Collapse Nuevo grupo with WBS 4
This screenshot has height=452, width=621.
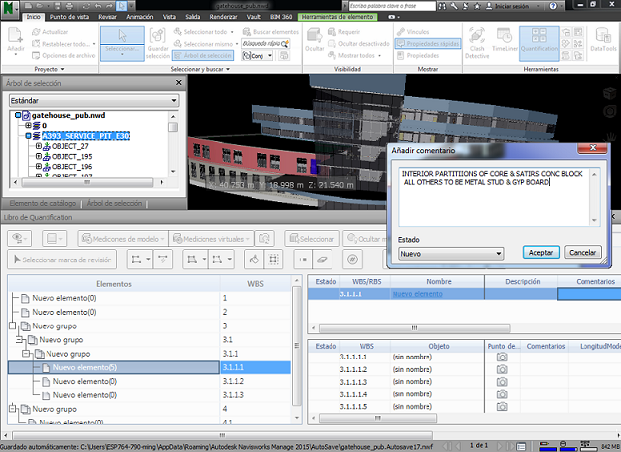tap(13, 408)
